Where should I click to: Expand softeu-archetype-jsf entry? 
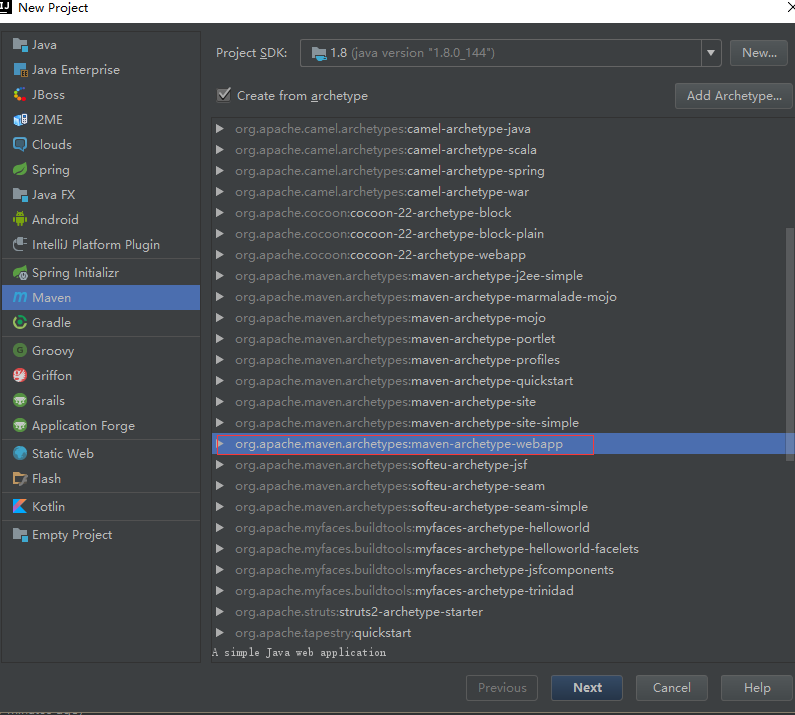click(x=220, y=464)
